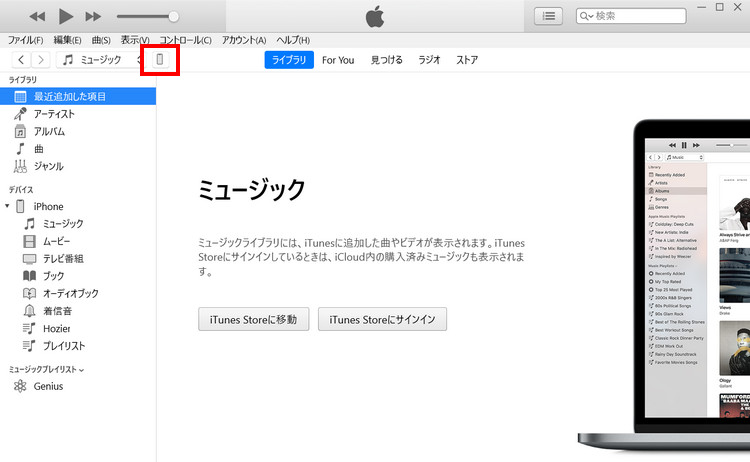The image size is (750, 462).
Task: Click the iTunes Storeにサインイン button
Action: click(x=382, y=319)
